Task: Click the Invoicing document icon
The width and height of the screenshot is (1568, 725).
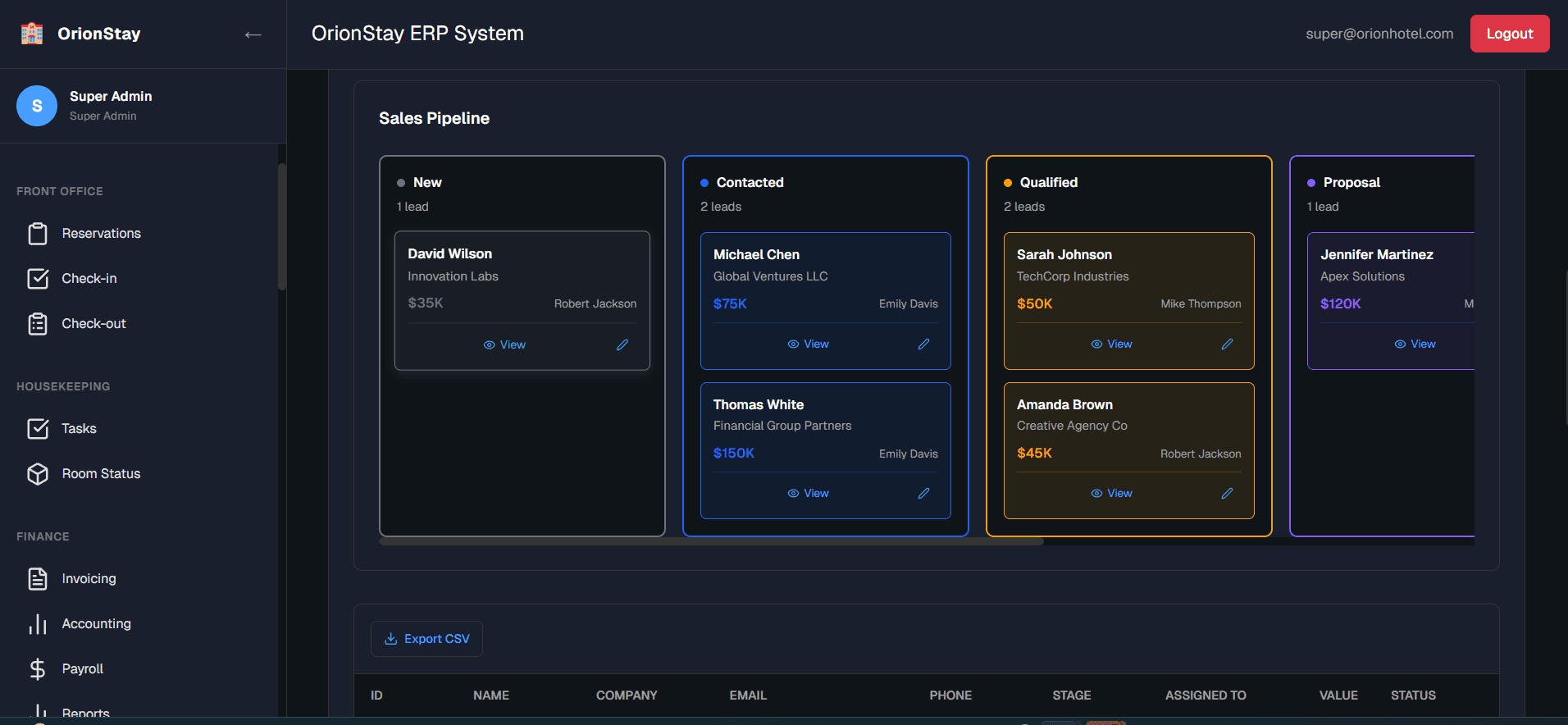Action: pyautogui.click(x=38, y=579)
